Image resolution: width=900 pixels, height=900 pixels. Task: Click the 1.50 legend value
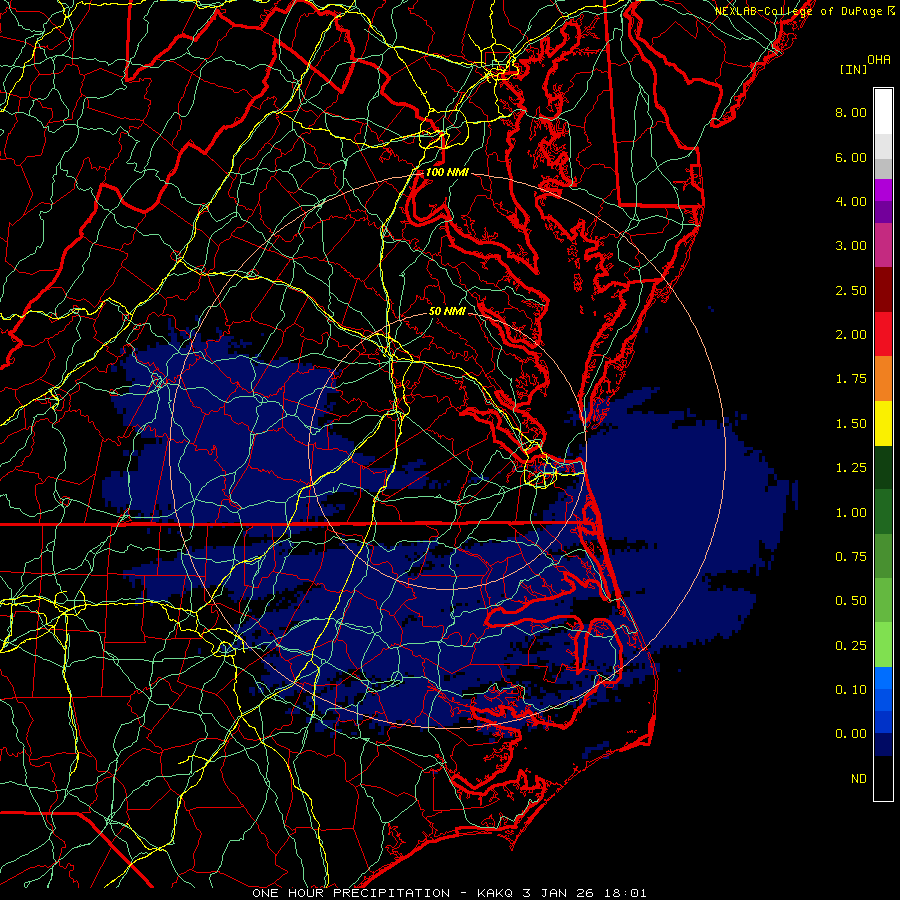[851, 424]
